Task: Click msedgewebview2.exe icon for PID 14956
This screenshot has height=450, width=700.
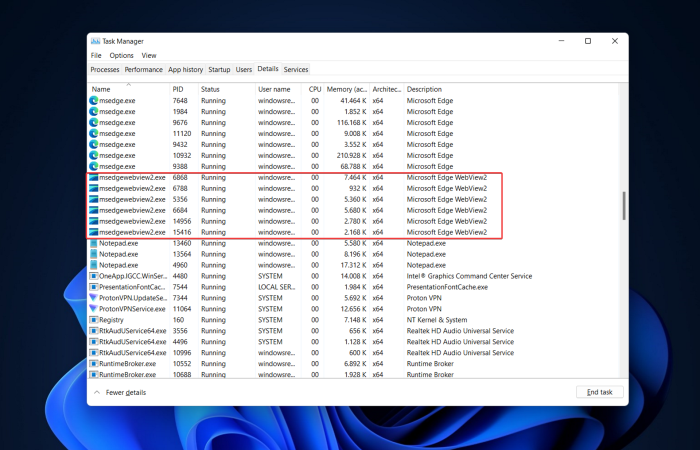Action: click(x=94, y=221)
